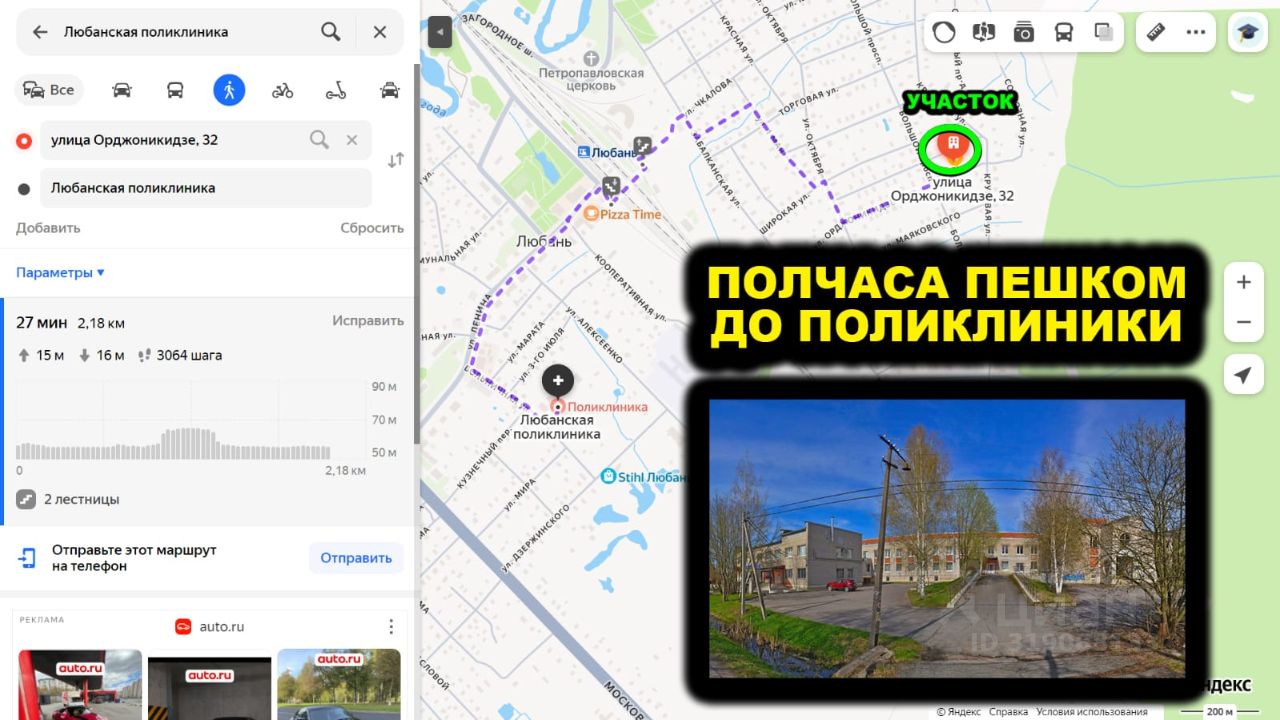Click the Петропавловская церковь map label
Viewport: 1280px width, 720px height.
click(x=591, y=79)
